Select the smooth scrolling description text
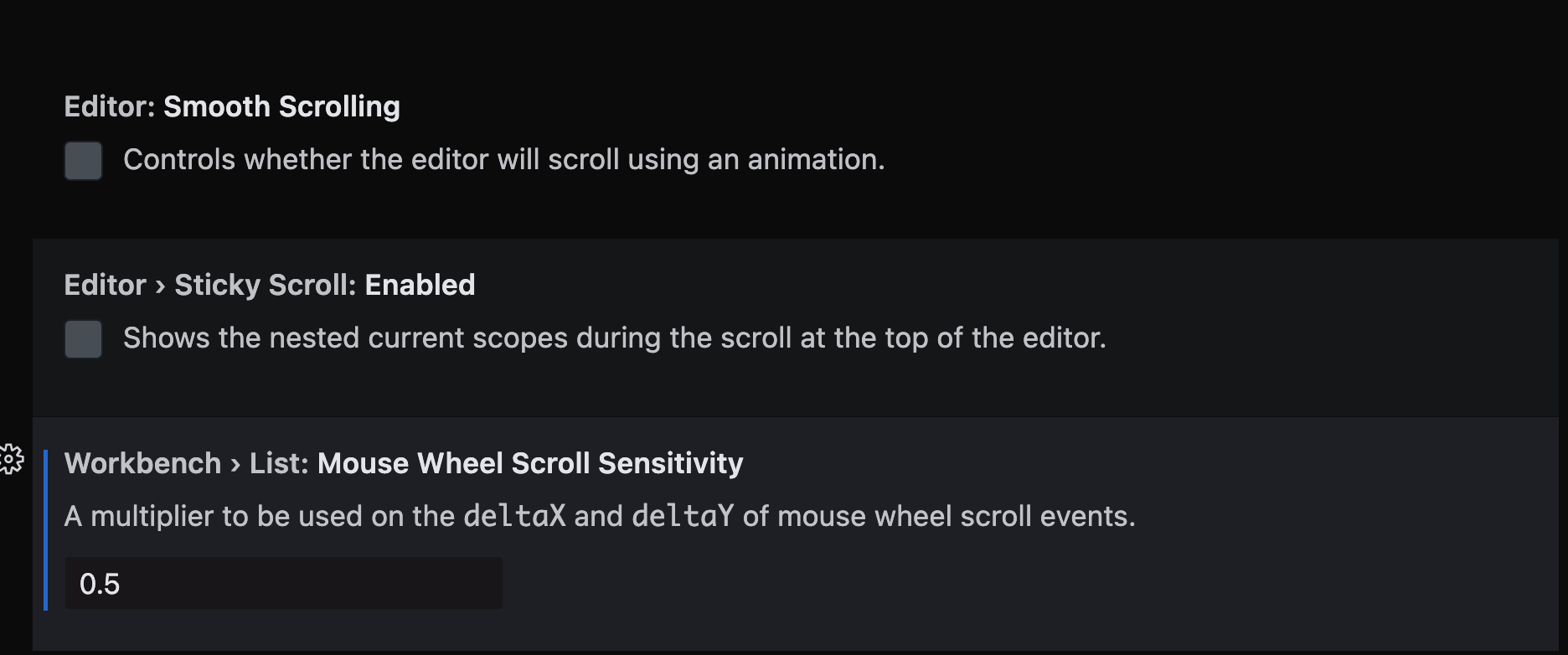Image resolution: width=1568 pixels, height=655 pixels. tap(503, 159)
